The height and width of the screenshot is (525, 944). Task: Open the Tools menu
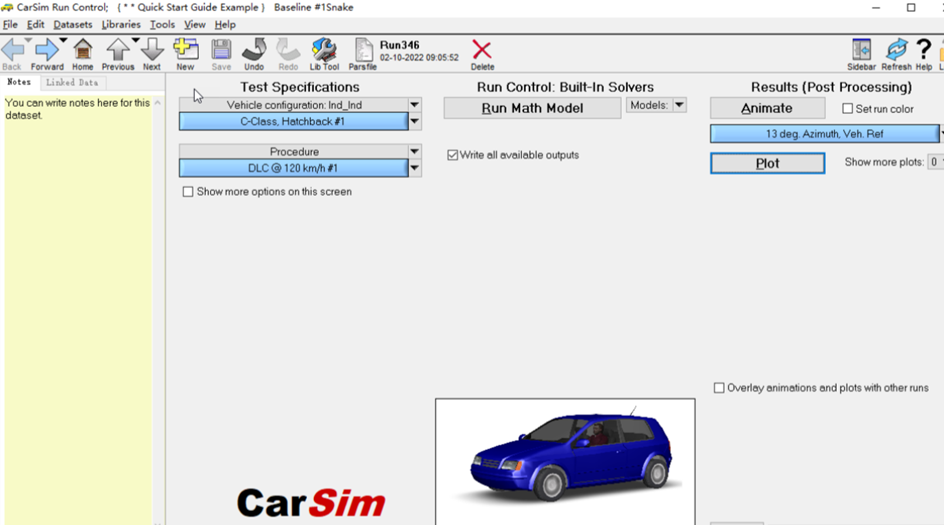[163, 25]
